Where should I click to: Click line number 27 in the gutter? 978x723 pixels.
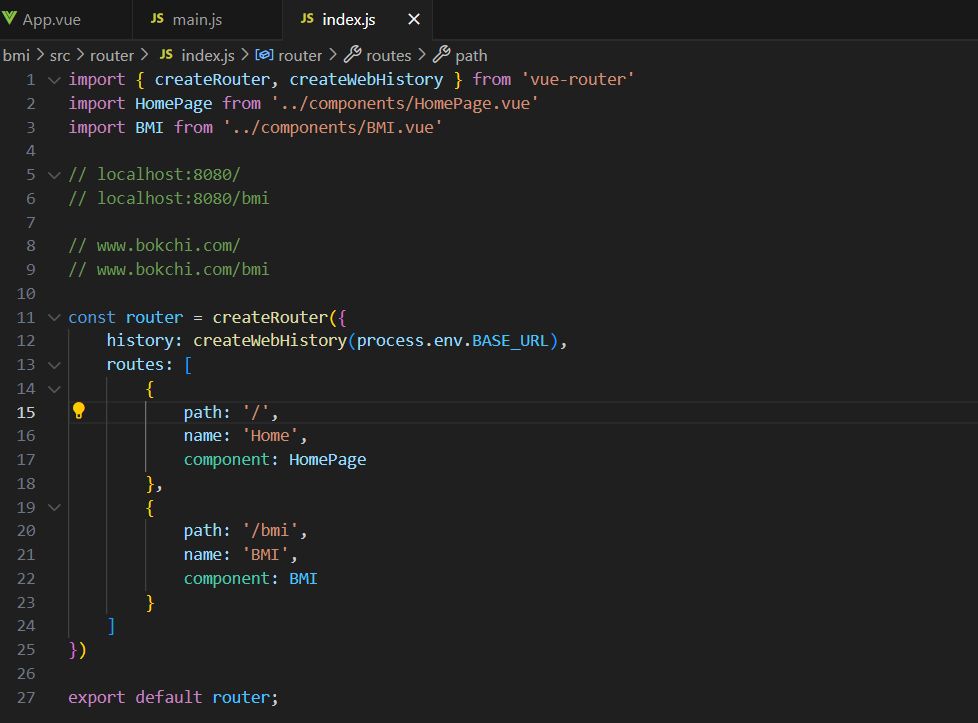coord(26,697)
